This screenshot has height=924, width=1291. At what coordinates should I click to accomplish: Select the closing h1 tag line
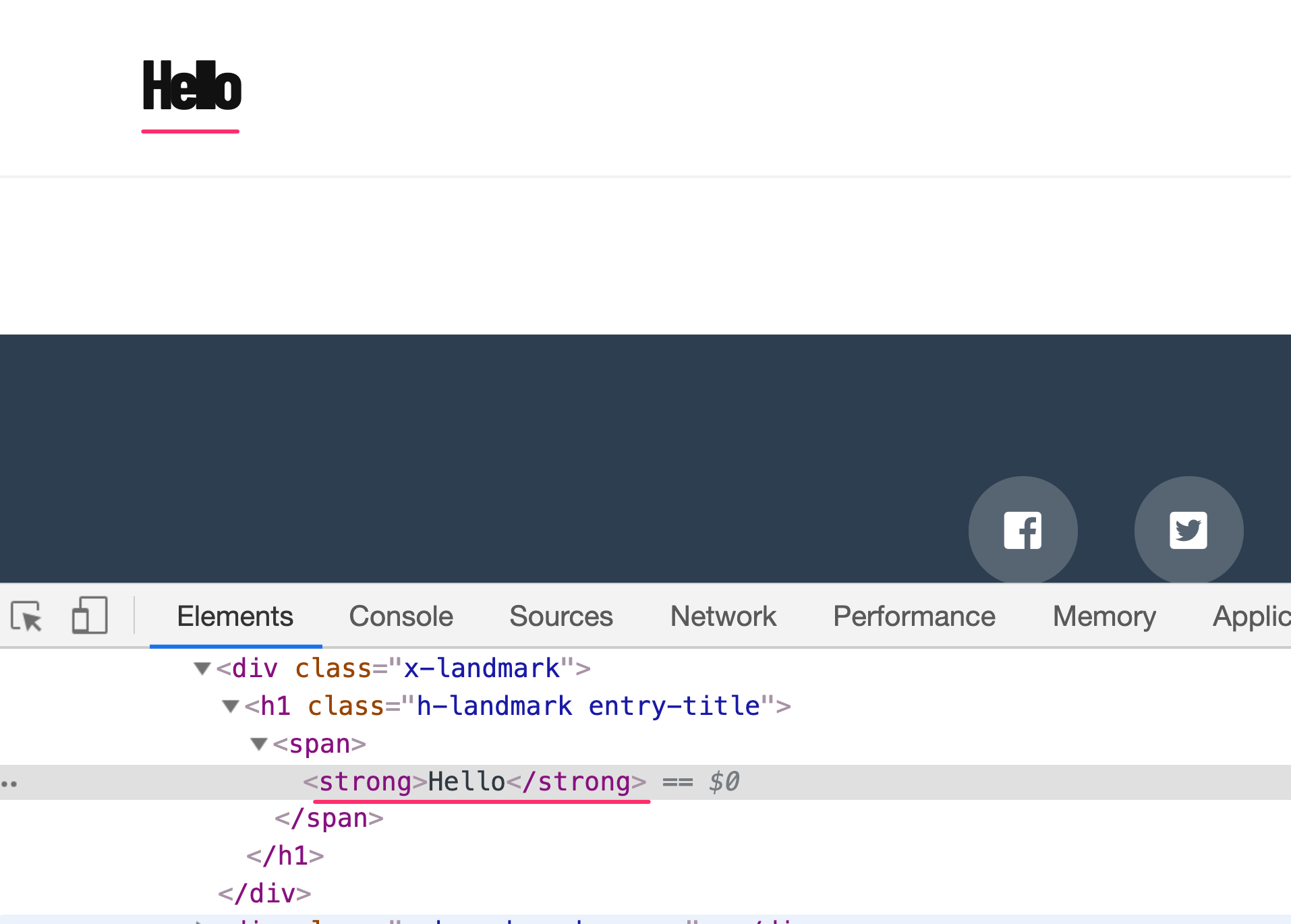click(285, 857)
